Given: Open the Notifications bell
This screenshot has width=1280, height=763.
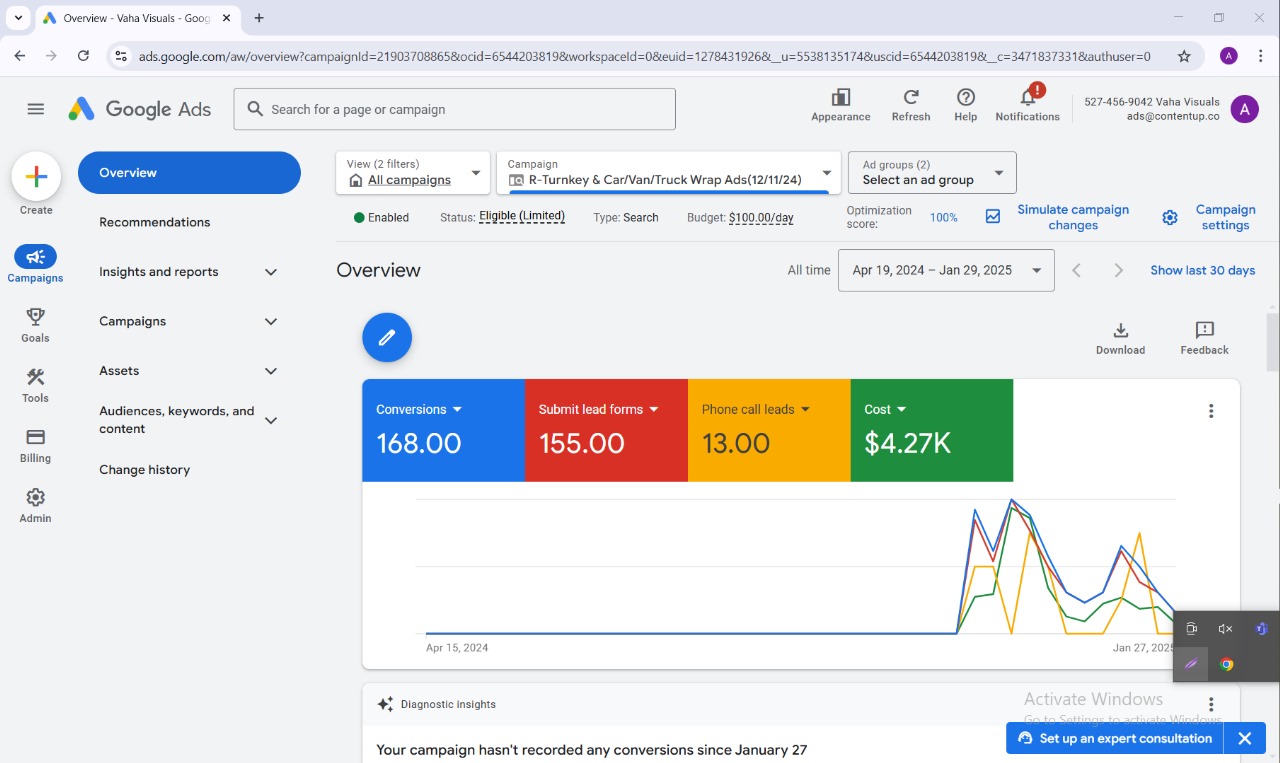Looking at the screenshot, I should 1027,98.
